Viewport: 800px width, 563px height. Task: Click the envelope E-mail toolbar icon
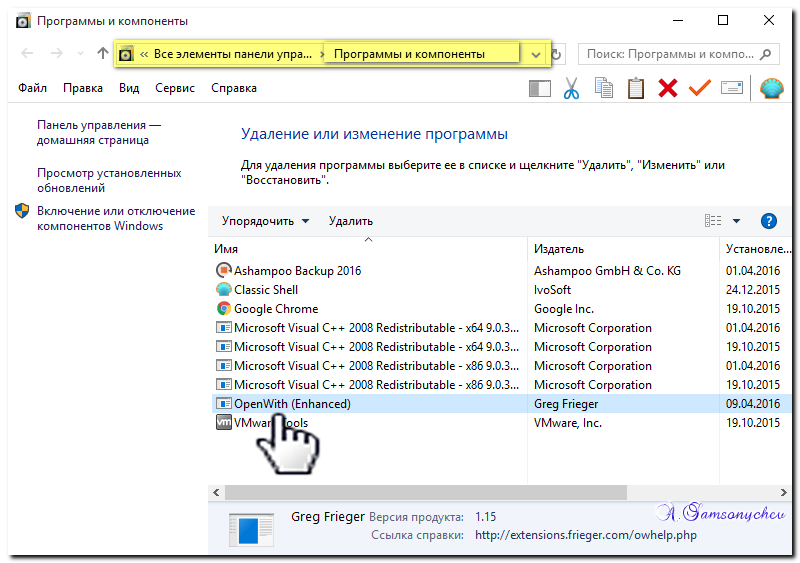coord(732,88)
